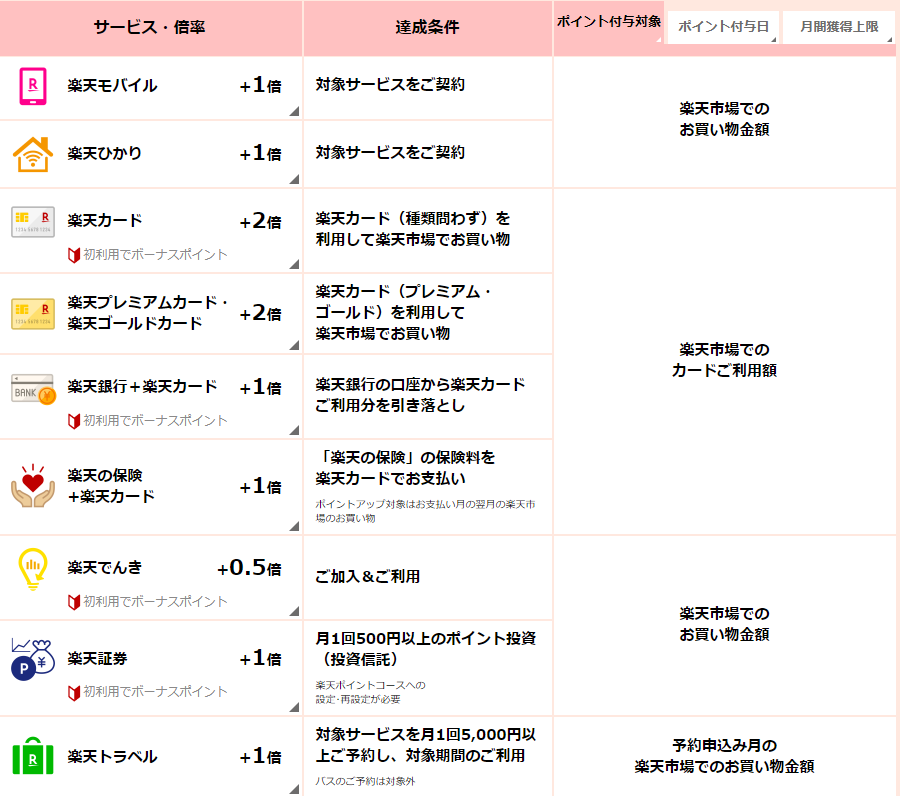The width and height of the screenshot is (900, 796).
Task: Expand the 楽天銀行+楽天カード row arrow
Action: [x=294, y=429]
